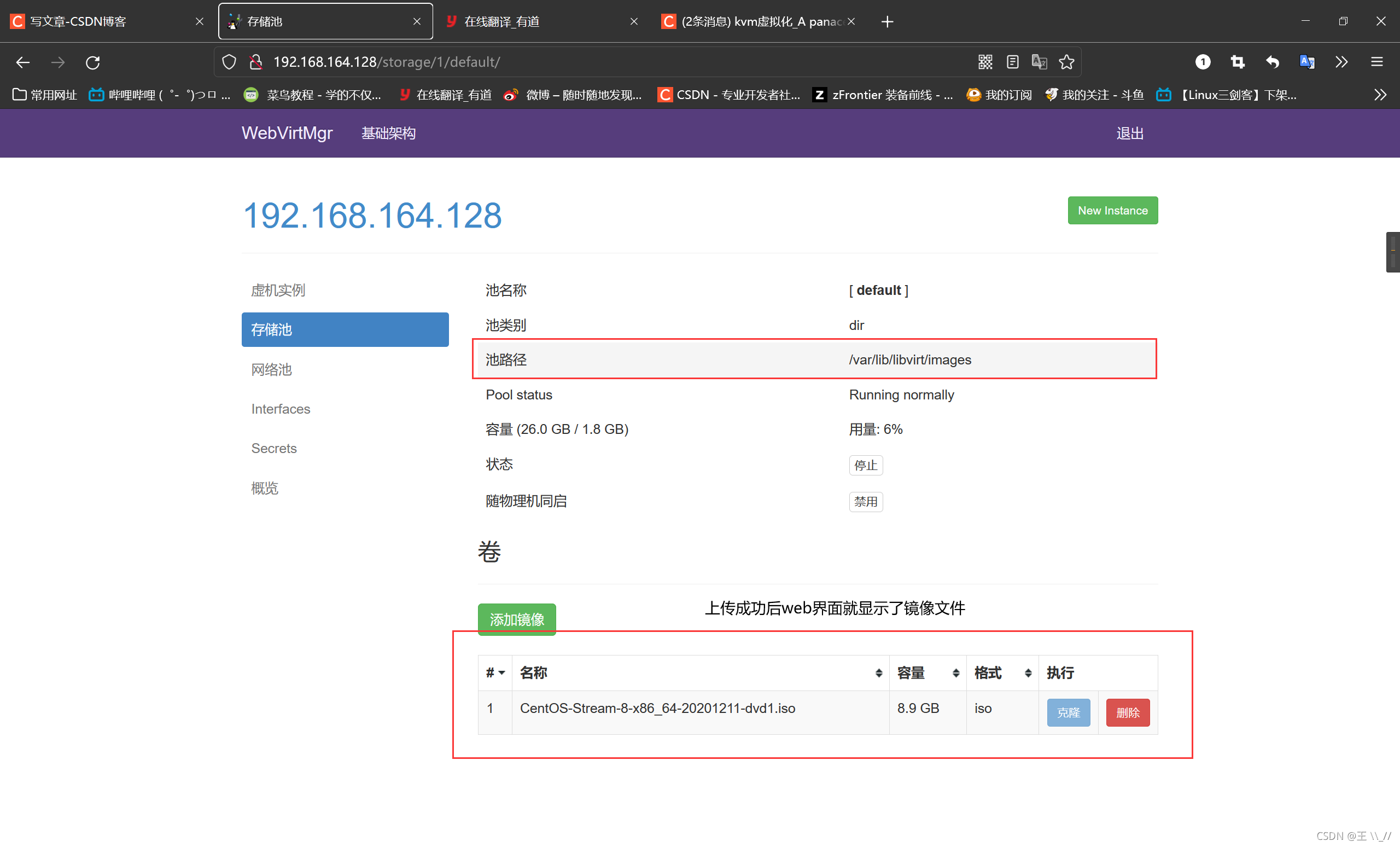Image resolution: width=1400 pixels, height=847 pixels.
Task: Close the 写文章-CSDN博客 tab
Action: pyautogui.click(x=200, y=21)
